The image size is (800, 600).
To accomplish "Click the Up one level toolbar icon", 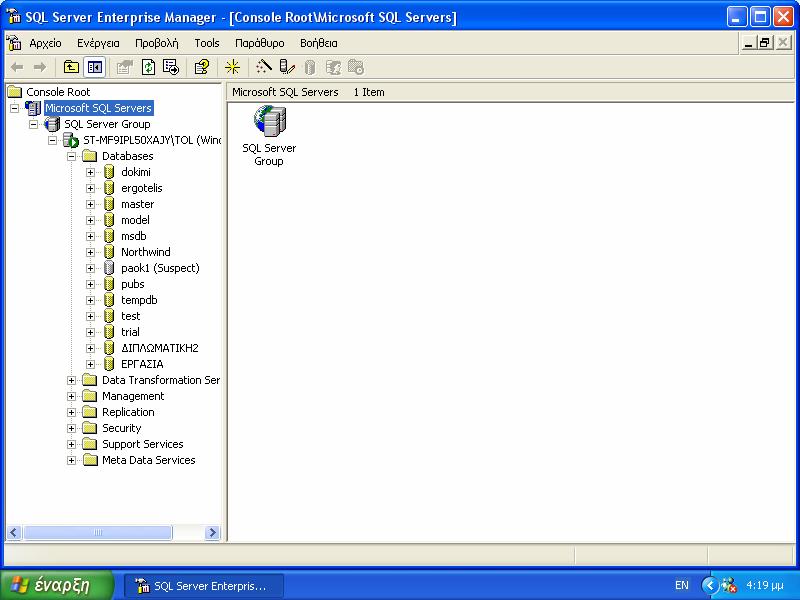I will click(x=71, y=67).
